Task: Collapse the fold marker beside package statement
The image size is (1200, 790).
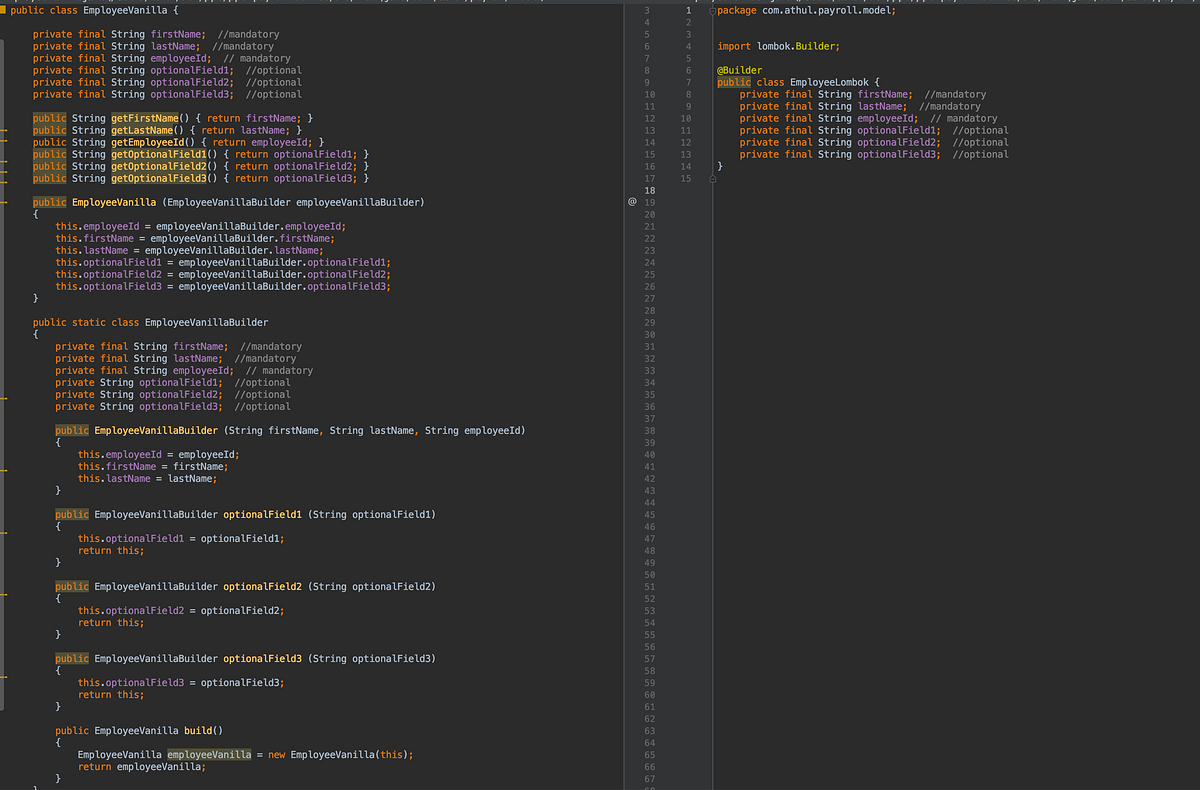Action: click(713, 10)
